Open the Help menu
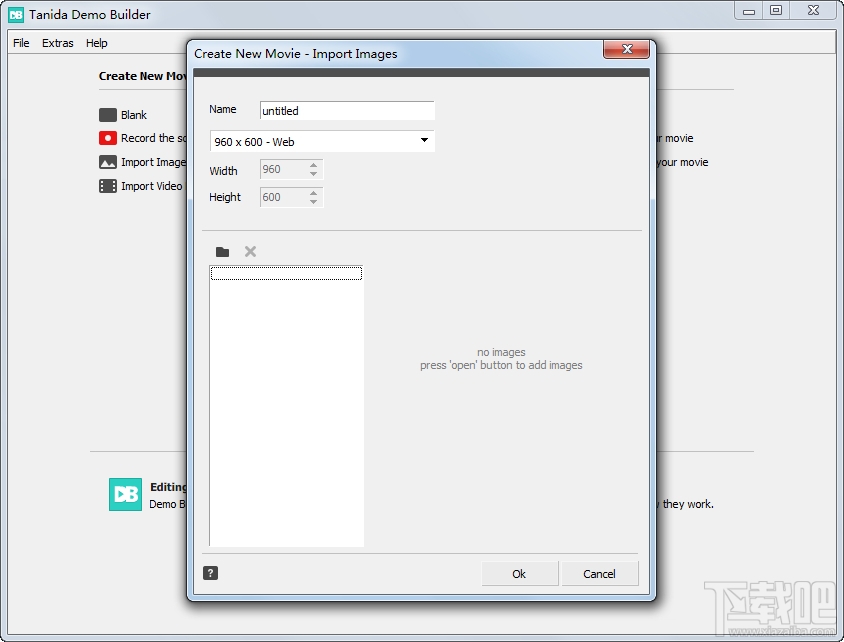The width and height of the screenshot is (844, 642). (96, 43)
